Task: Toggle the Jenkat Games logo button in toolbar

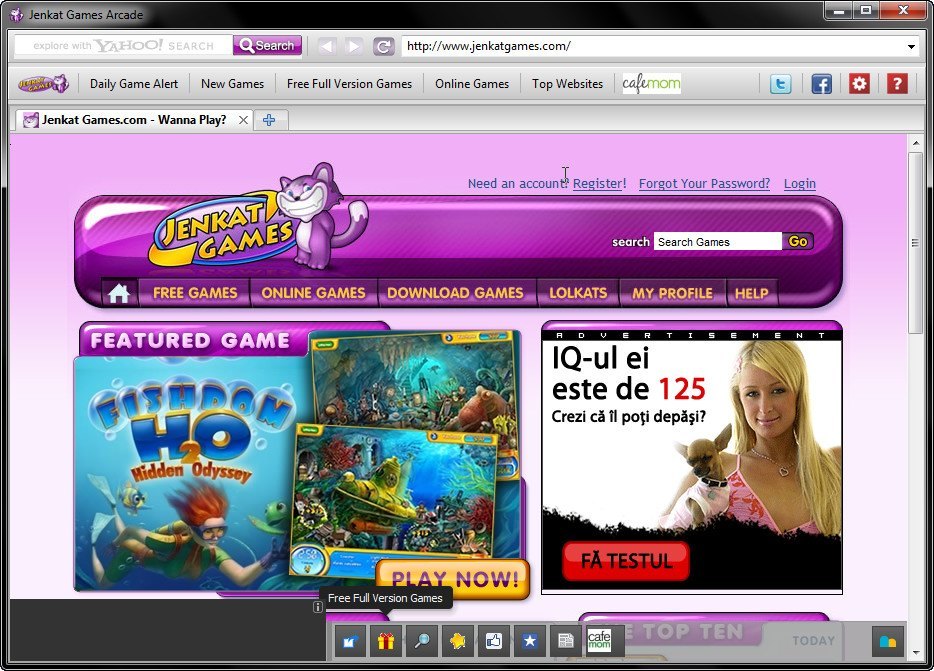Action: pyautogui.click(x=41, y=84)
